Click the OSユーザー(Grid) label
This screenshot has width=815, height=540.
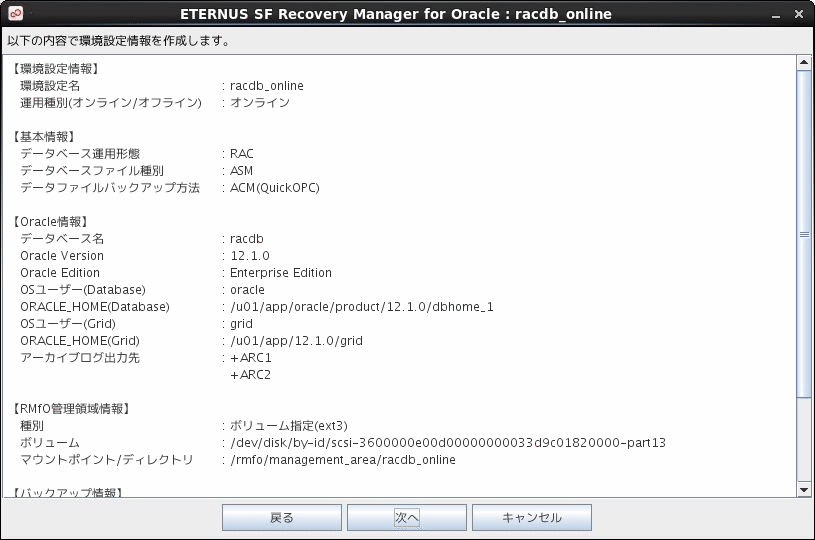pos(68,324)
